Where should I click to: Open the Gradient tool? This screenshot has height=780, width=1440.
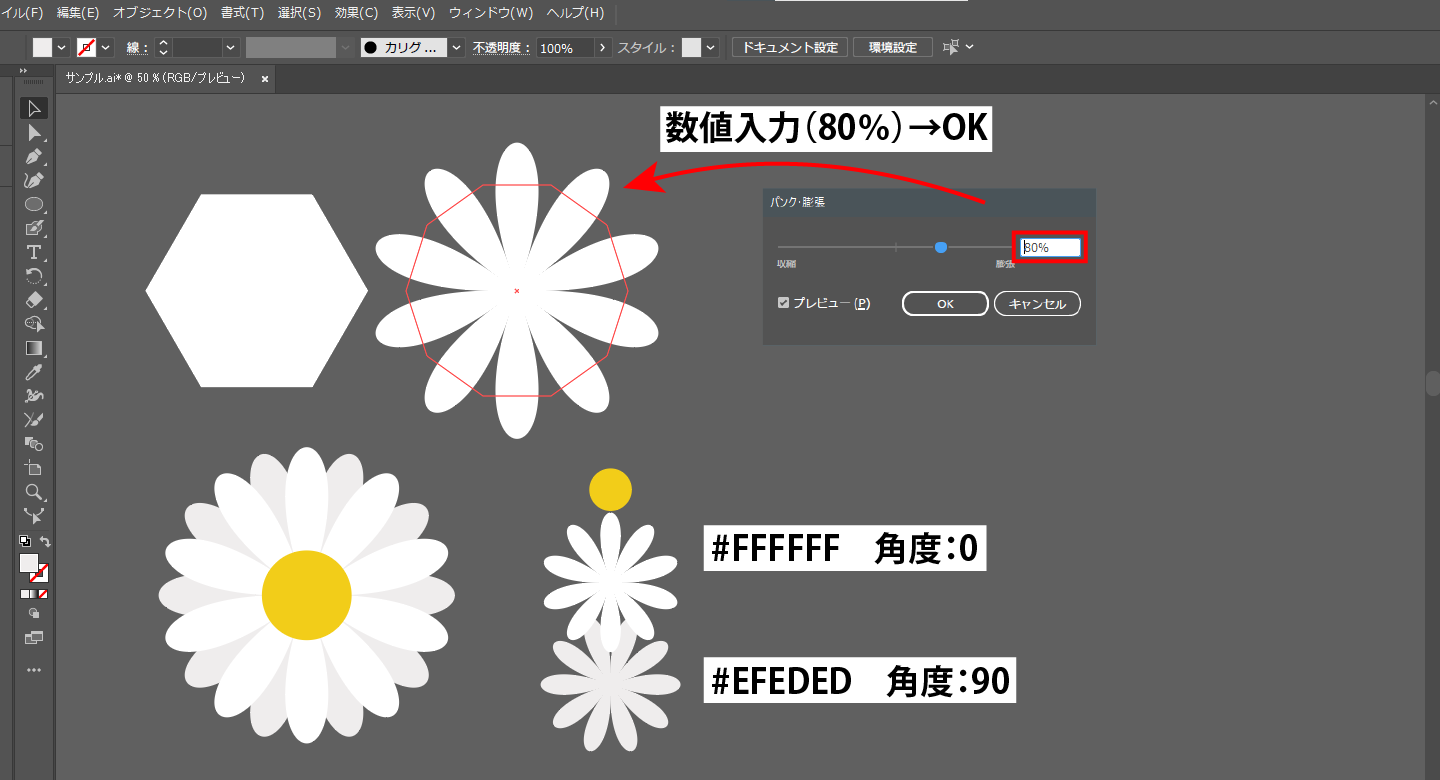click(34, 348)
